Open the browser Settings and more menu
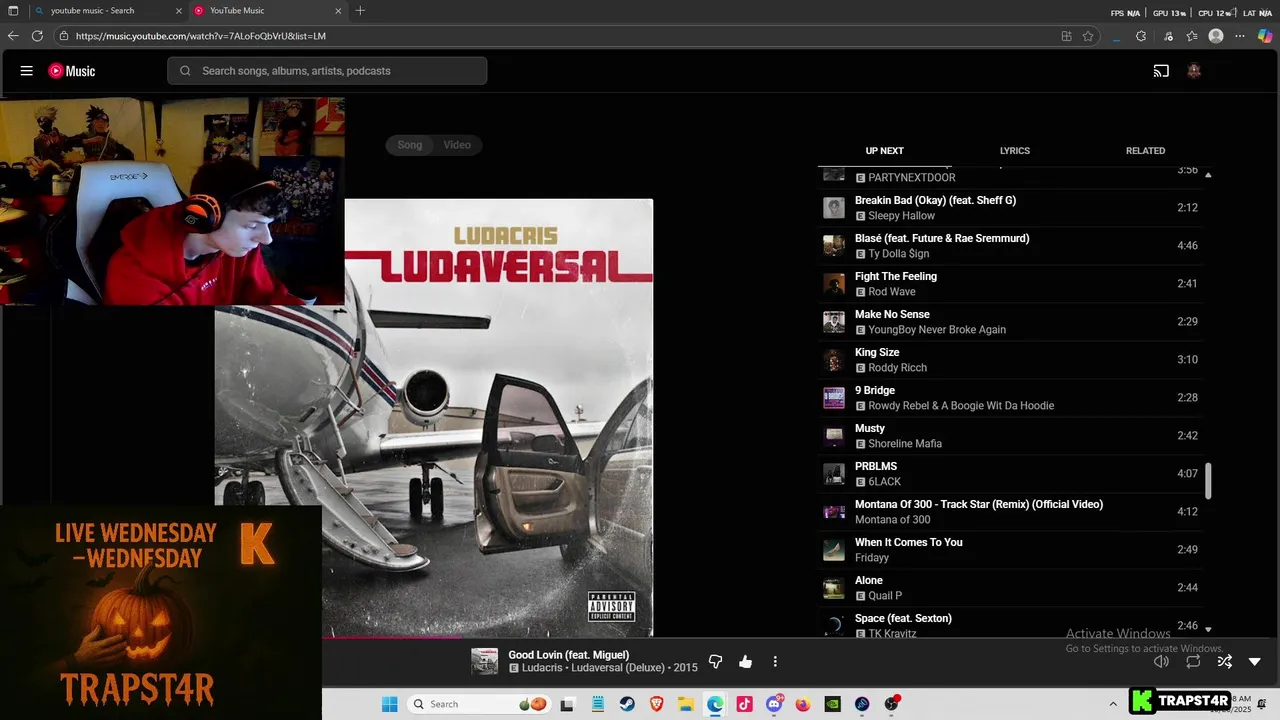 (1240, 36)
